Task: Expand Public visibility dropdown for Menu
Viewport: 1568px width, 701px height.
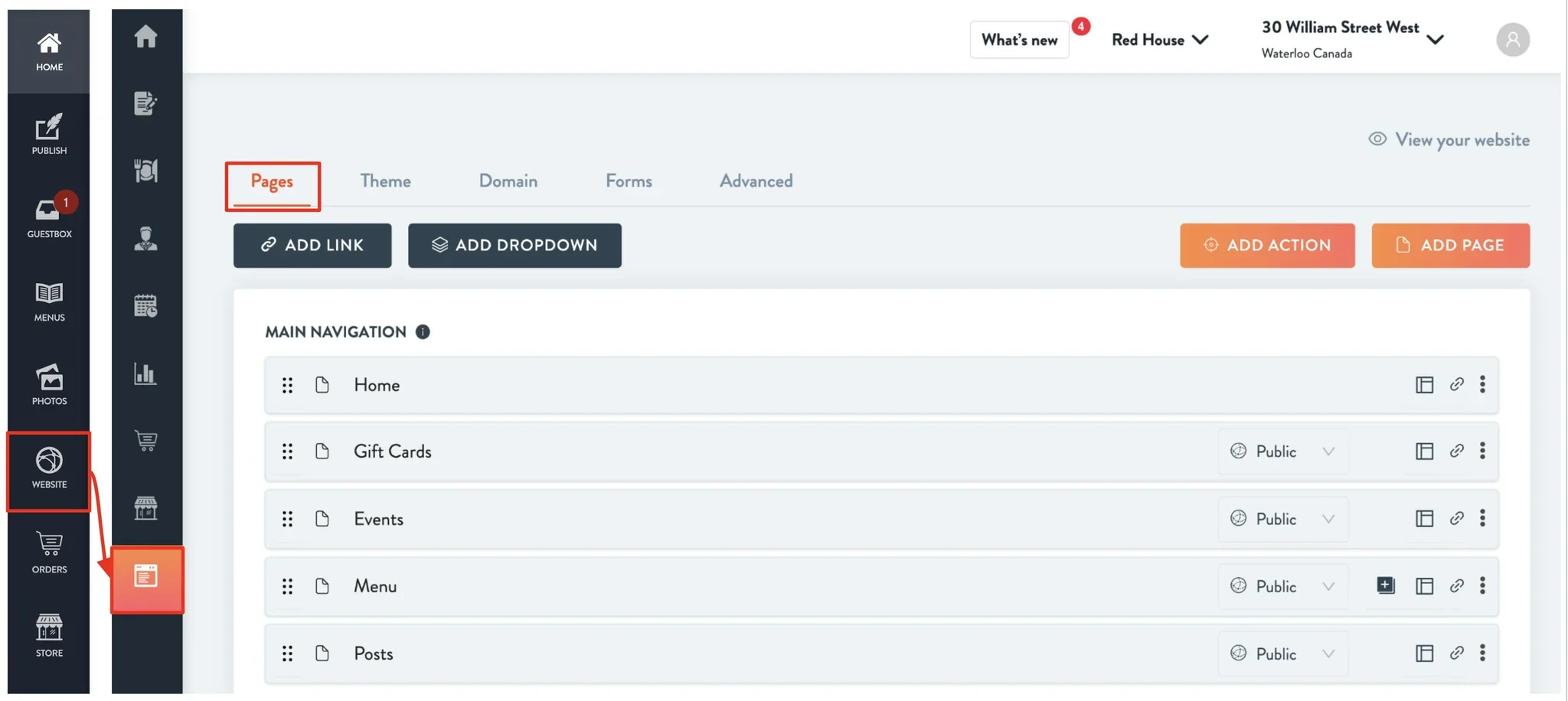Action: 1282,585
